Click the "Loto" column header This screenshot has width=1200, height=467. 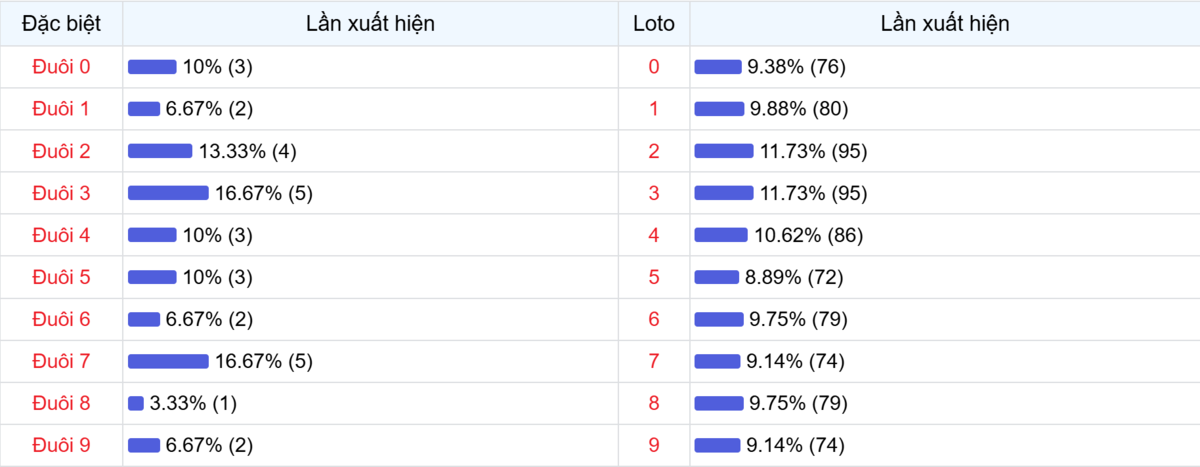pos(654,24)
